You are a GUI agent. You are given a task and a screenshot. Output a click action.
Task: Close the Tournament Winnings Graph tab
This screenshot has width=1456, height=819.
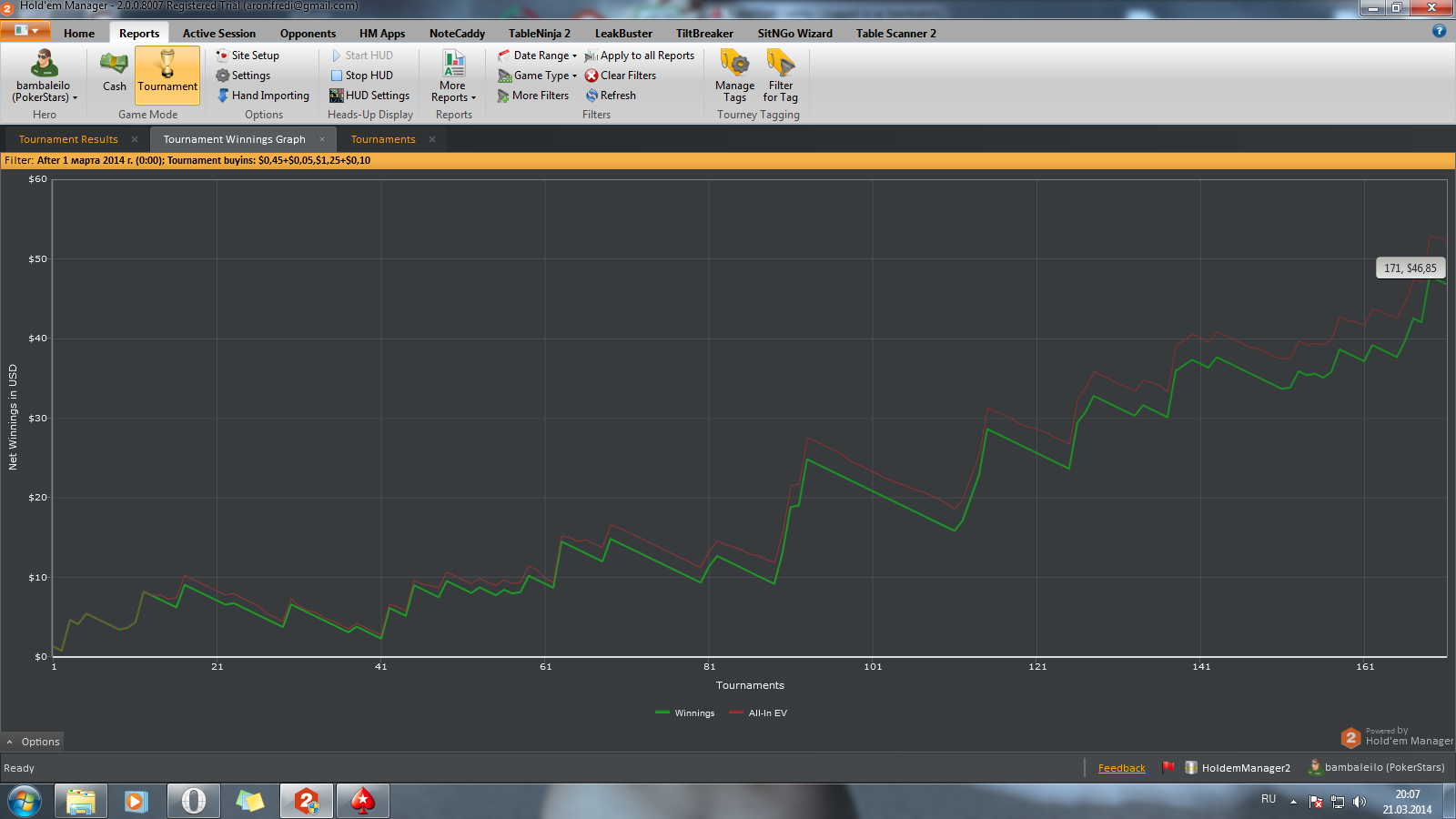click(x=322, y=139)
